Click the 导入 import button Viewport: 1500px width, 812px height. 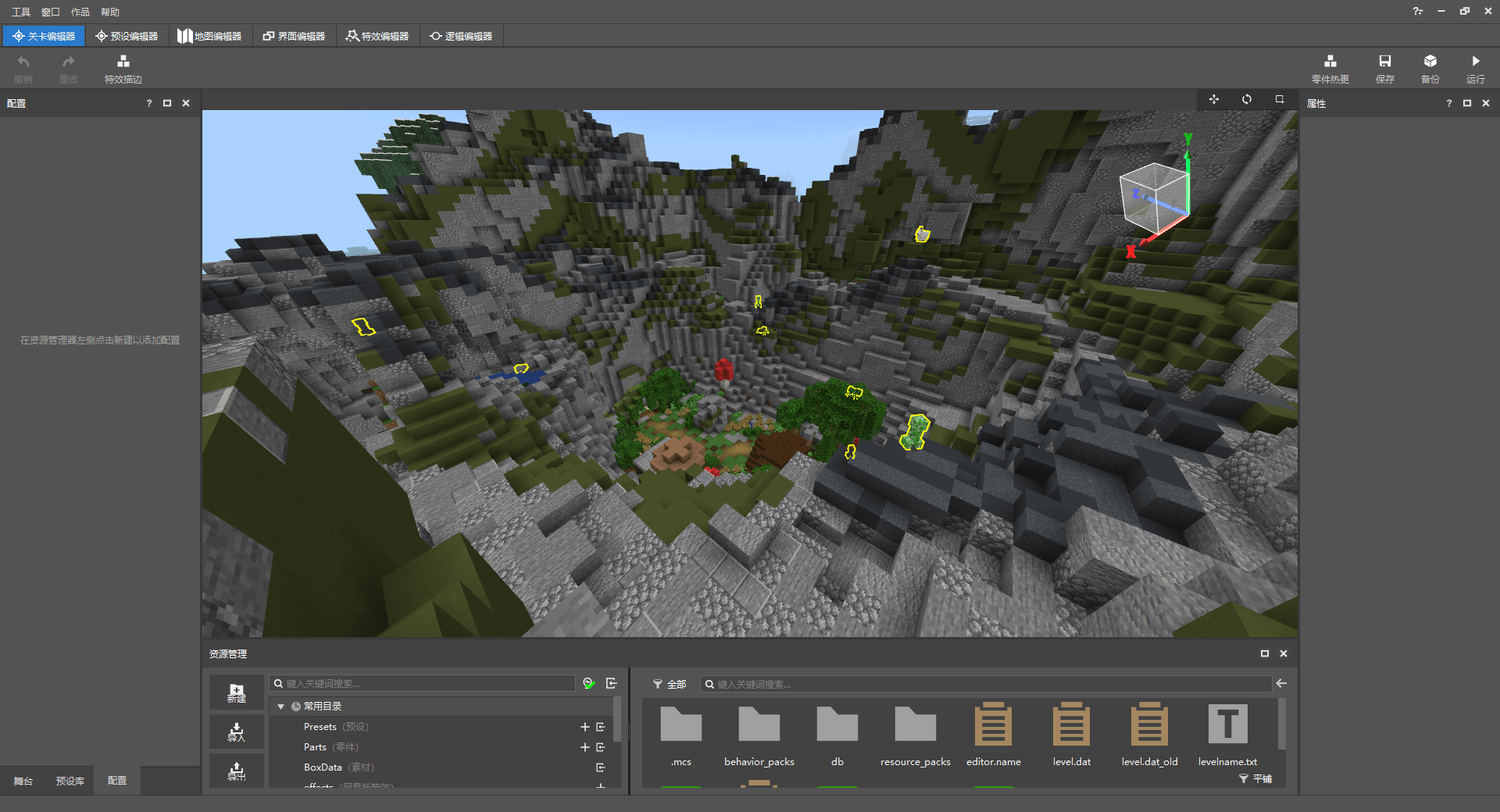point(236,732)
